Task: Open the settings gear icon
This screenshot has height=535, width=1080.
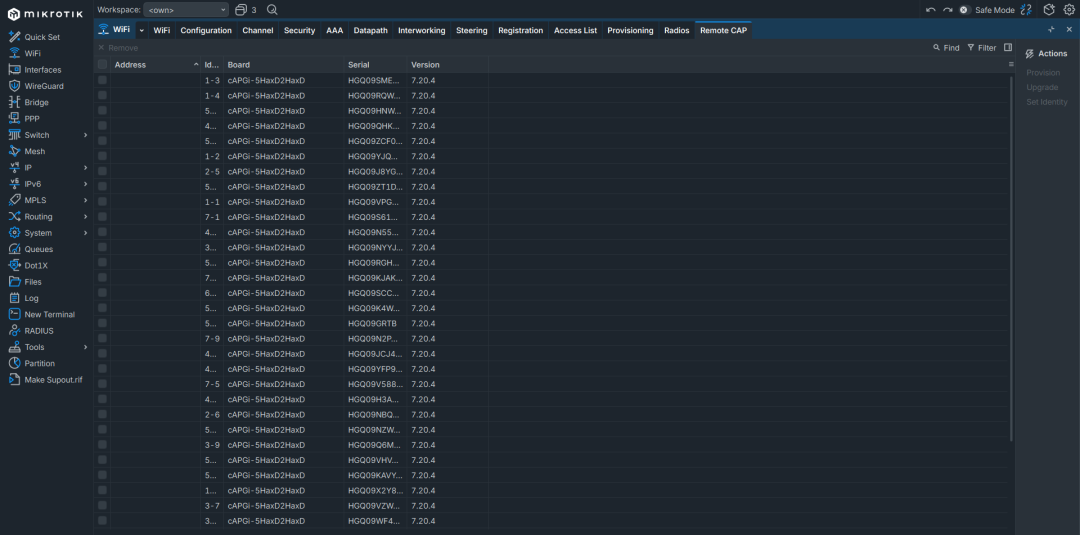Action: (x=1068, y=10)
